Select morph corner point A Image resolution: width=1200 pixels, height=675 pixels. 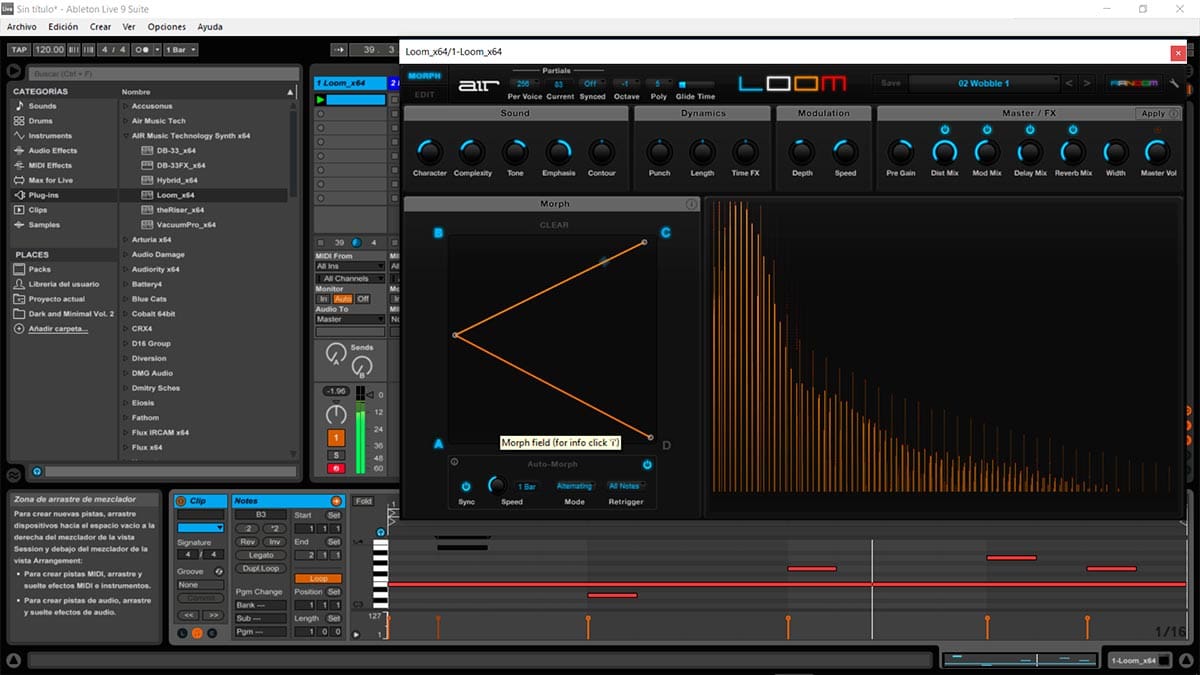point(438,444)
